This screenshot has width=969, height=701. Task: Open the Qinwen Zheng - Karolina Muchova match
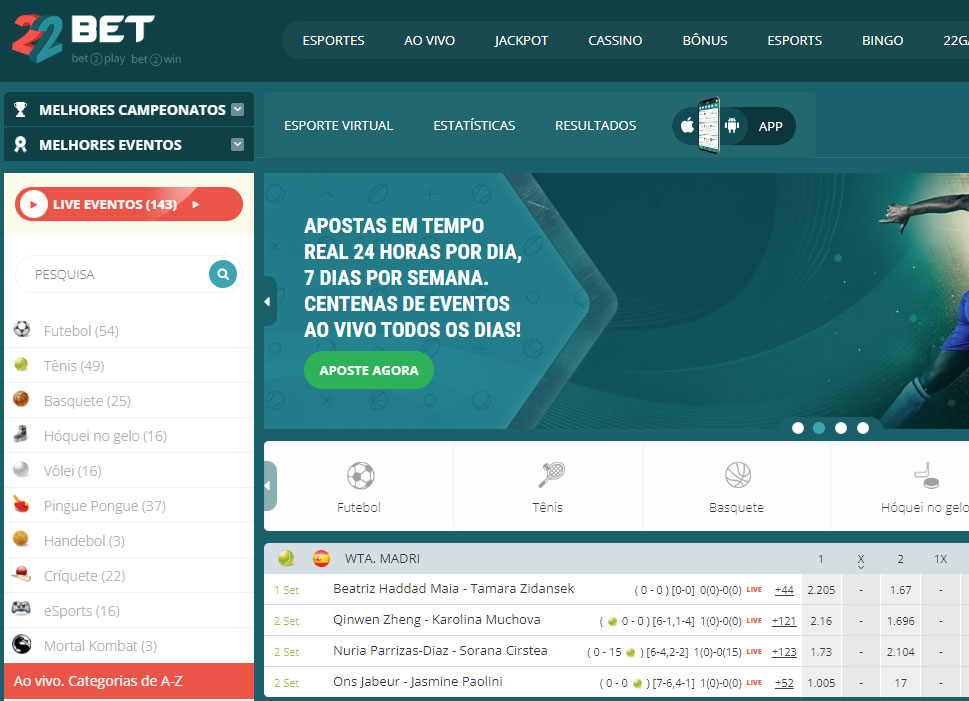pyautogui.click(x=437, y=619)
